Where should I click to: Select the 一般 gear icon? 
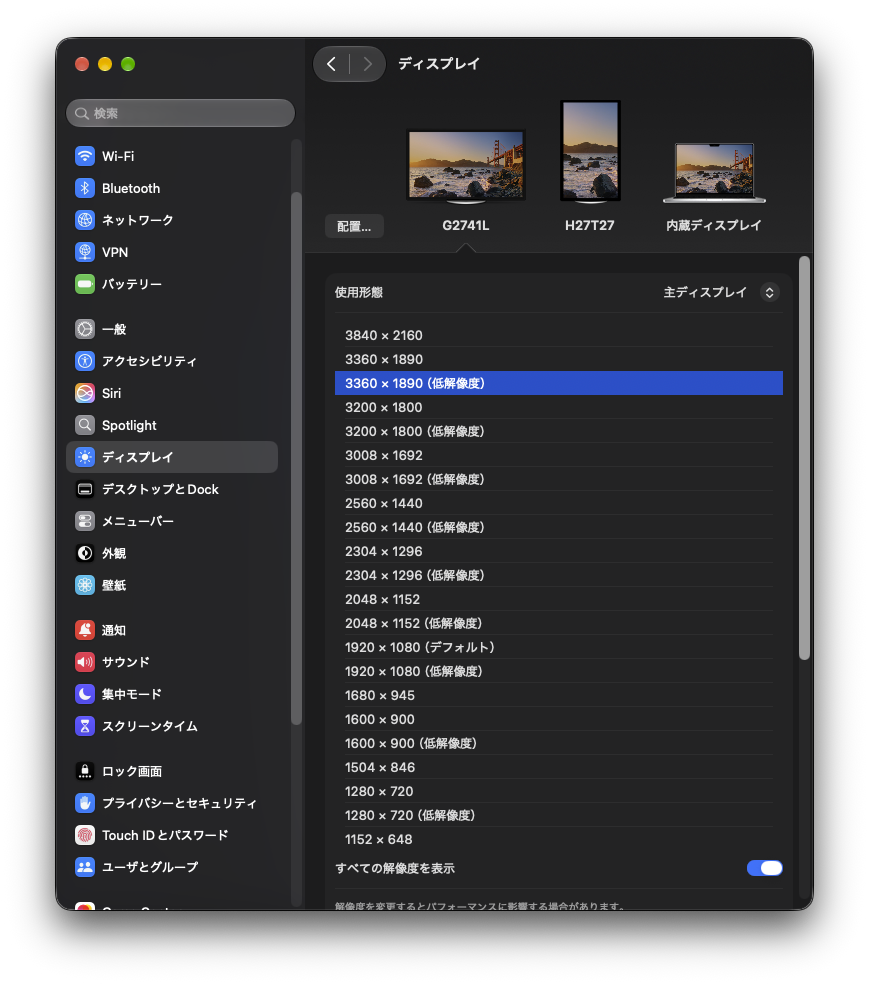coord(85,329)
